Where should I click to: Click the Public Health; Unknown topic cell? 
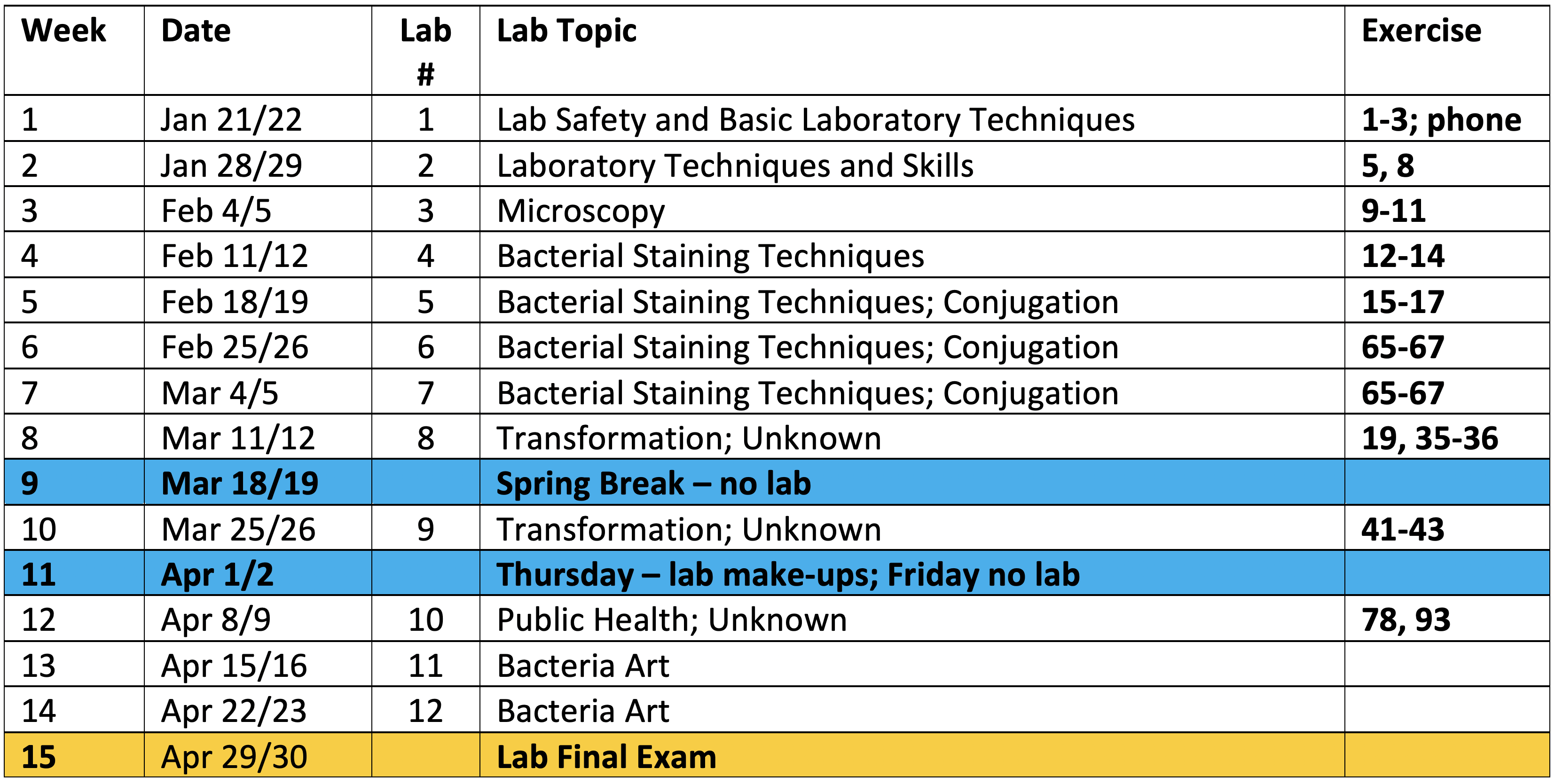(912, 619)
